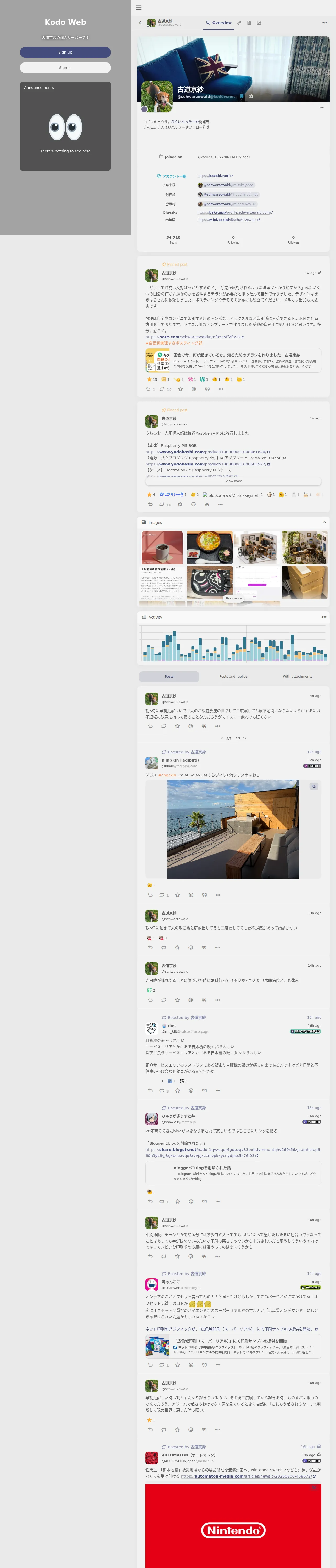Add a reaction to the first pinned post

coord(194,389)
